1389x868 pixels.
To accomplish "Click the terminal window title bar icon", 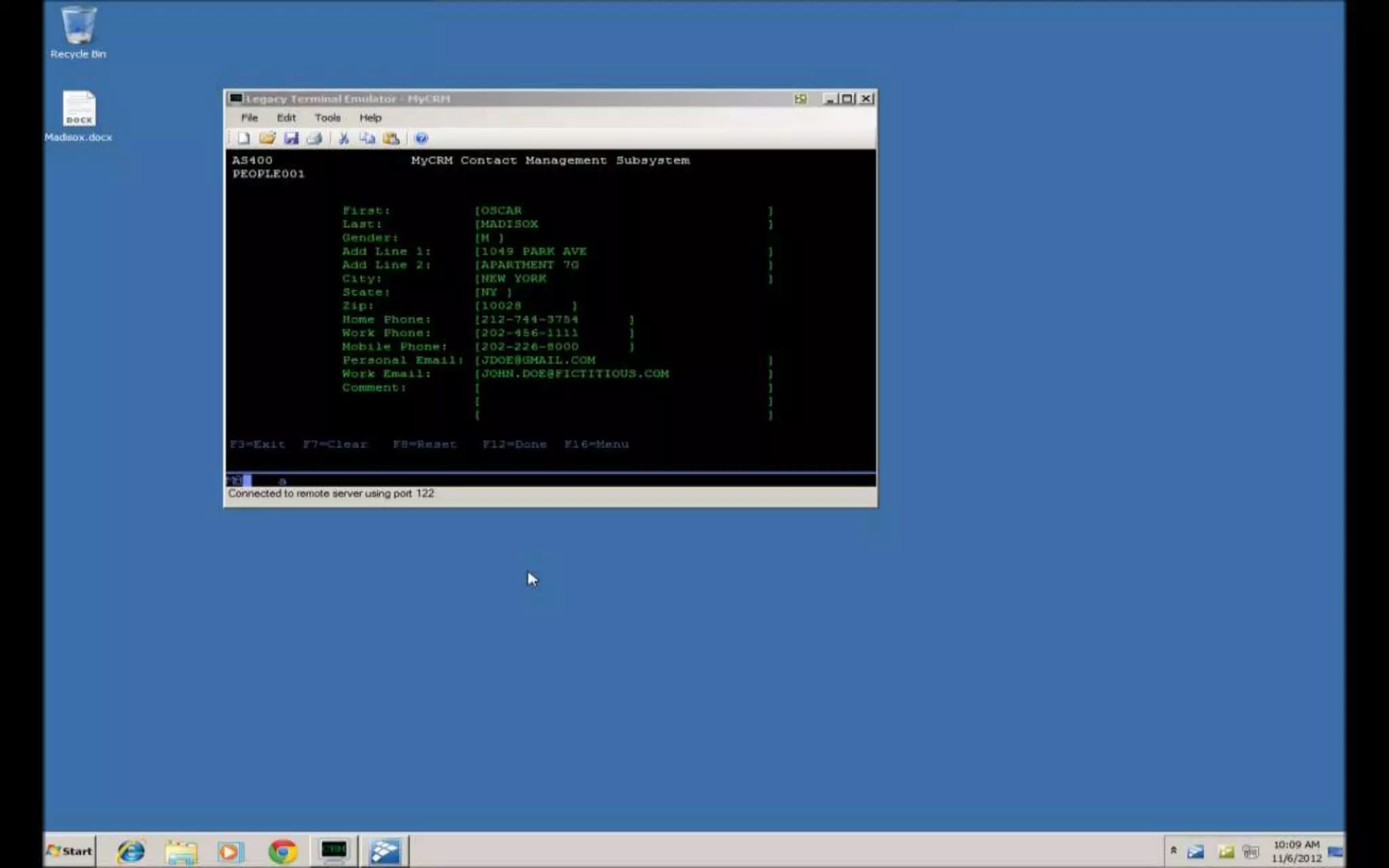I will pyautogui.click(x=235, y=99).
